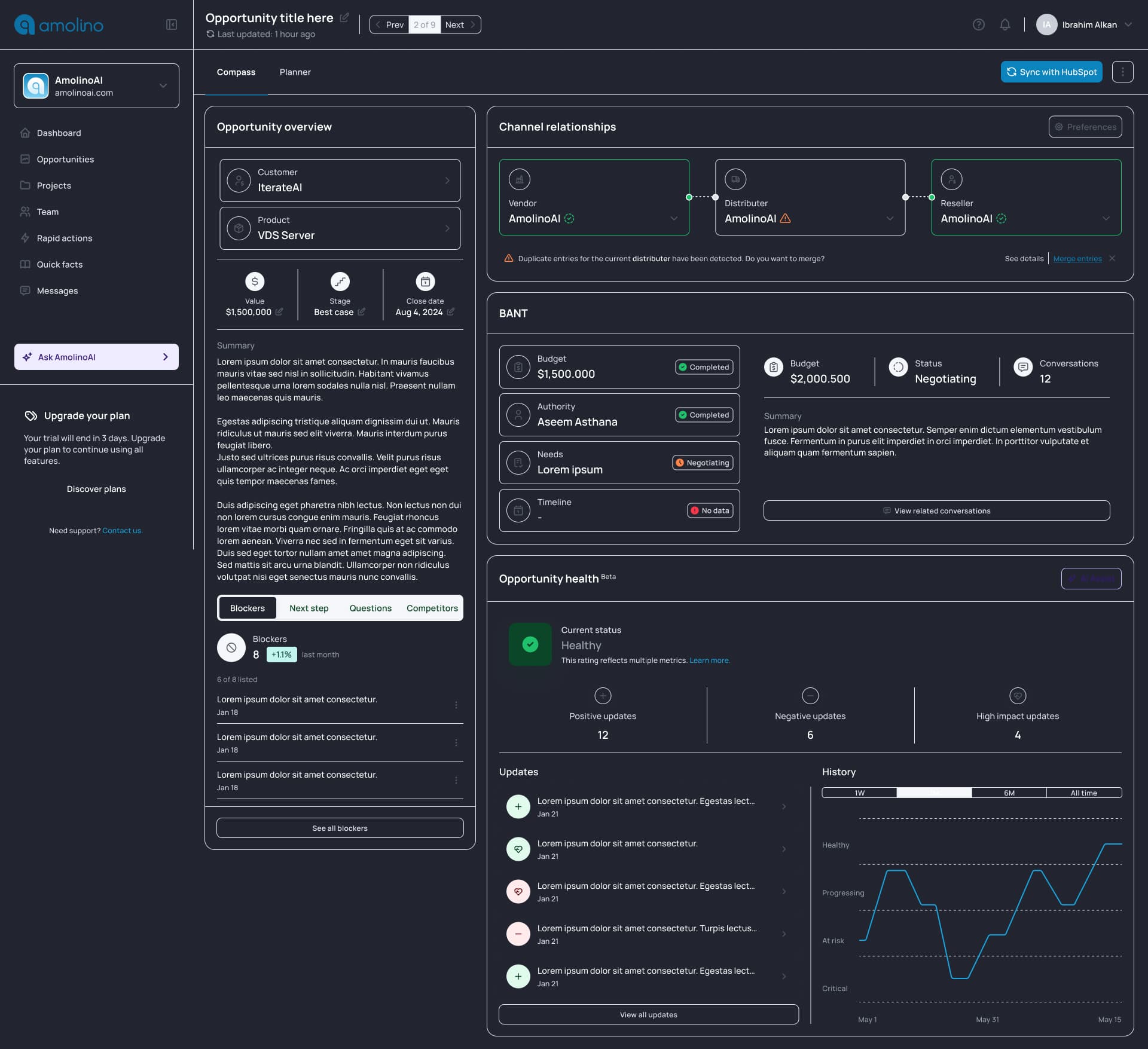Screen dimensions: 1148x1049
Task: Click See details link
Action: pos(1024,258)
